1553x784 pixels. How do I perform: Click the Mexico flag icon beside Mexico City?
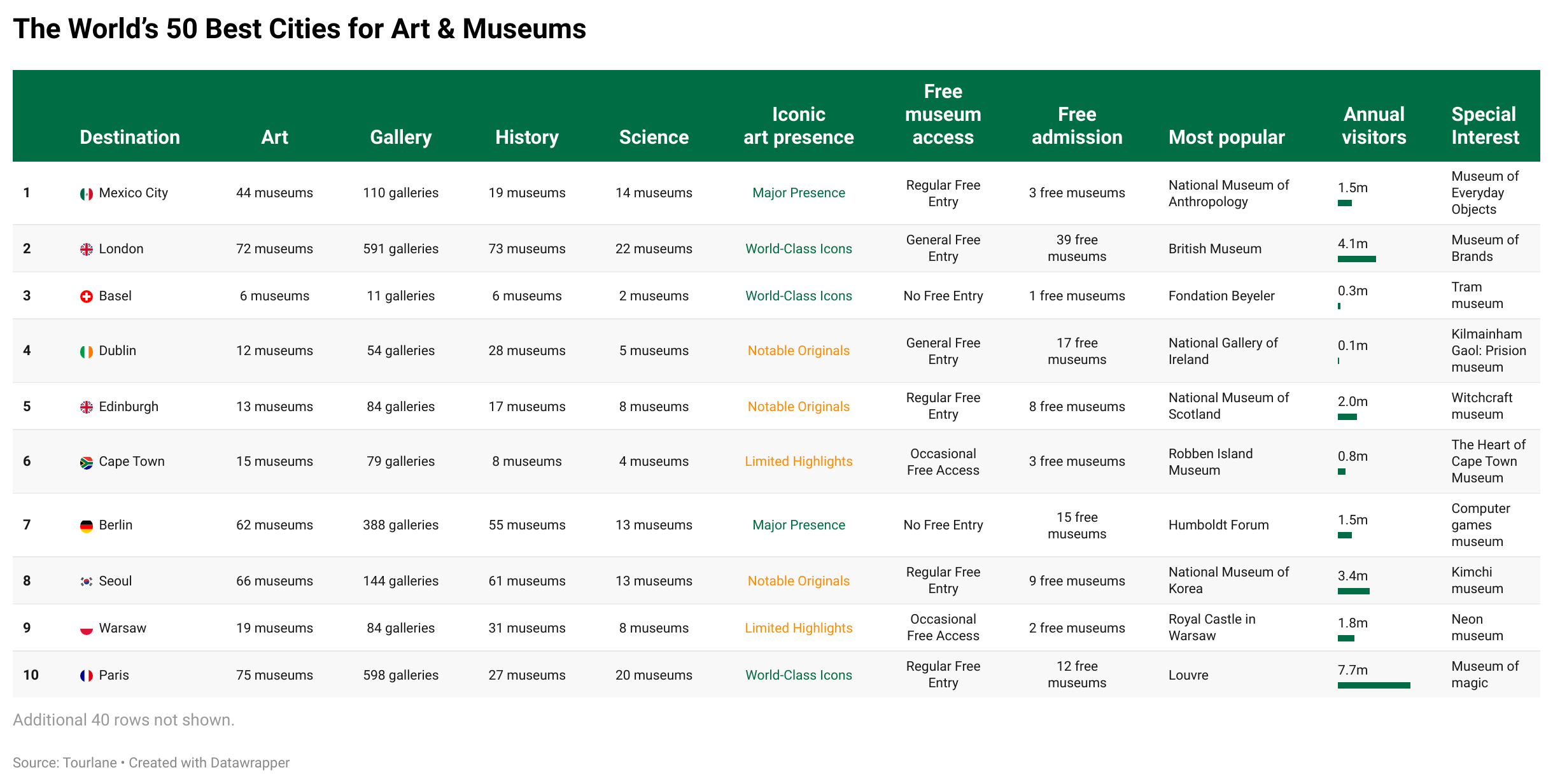coord(87,193)
